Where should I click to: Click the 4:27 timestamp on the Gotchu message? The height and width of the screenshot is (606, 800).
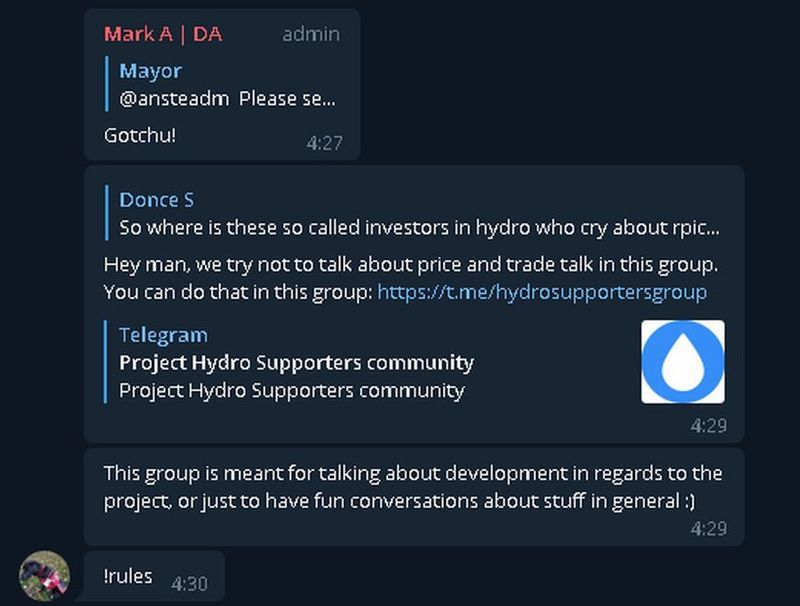[324, 143]
